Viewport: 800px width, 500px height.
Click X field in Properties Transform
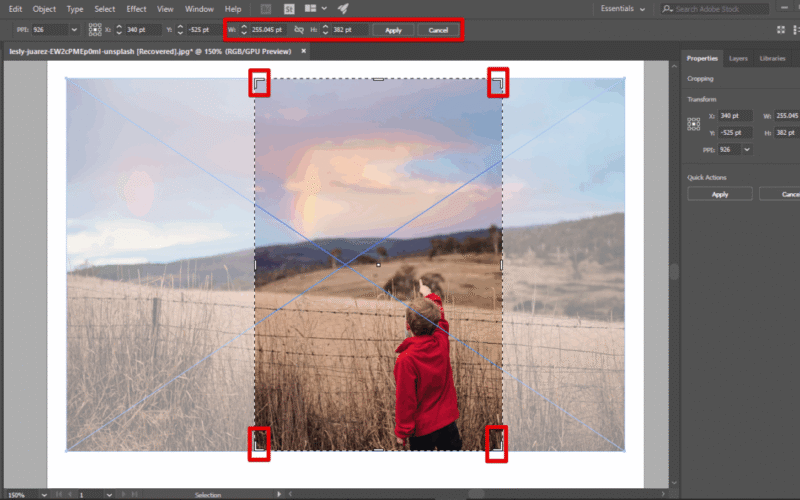pos(735,116)
